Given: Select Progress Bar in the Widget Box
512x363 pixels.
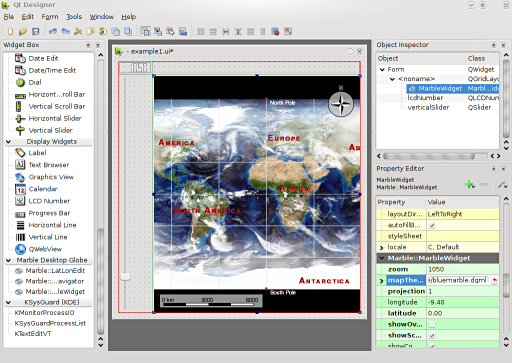Looking at the screenshot, I should (49, 213).
